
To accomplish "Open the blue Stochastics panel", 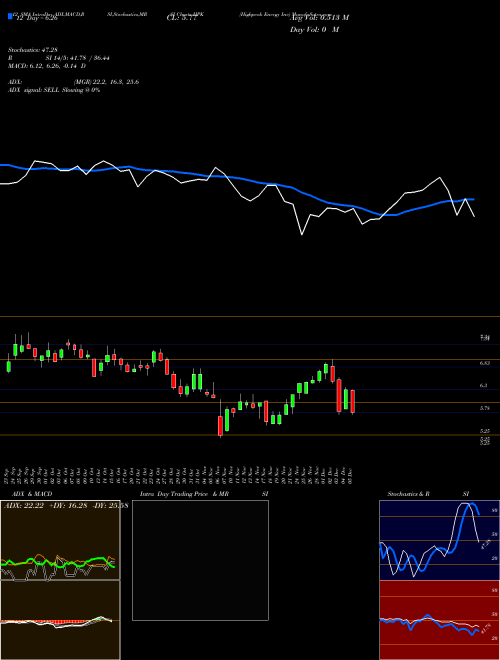I will coord(439,540).
